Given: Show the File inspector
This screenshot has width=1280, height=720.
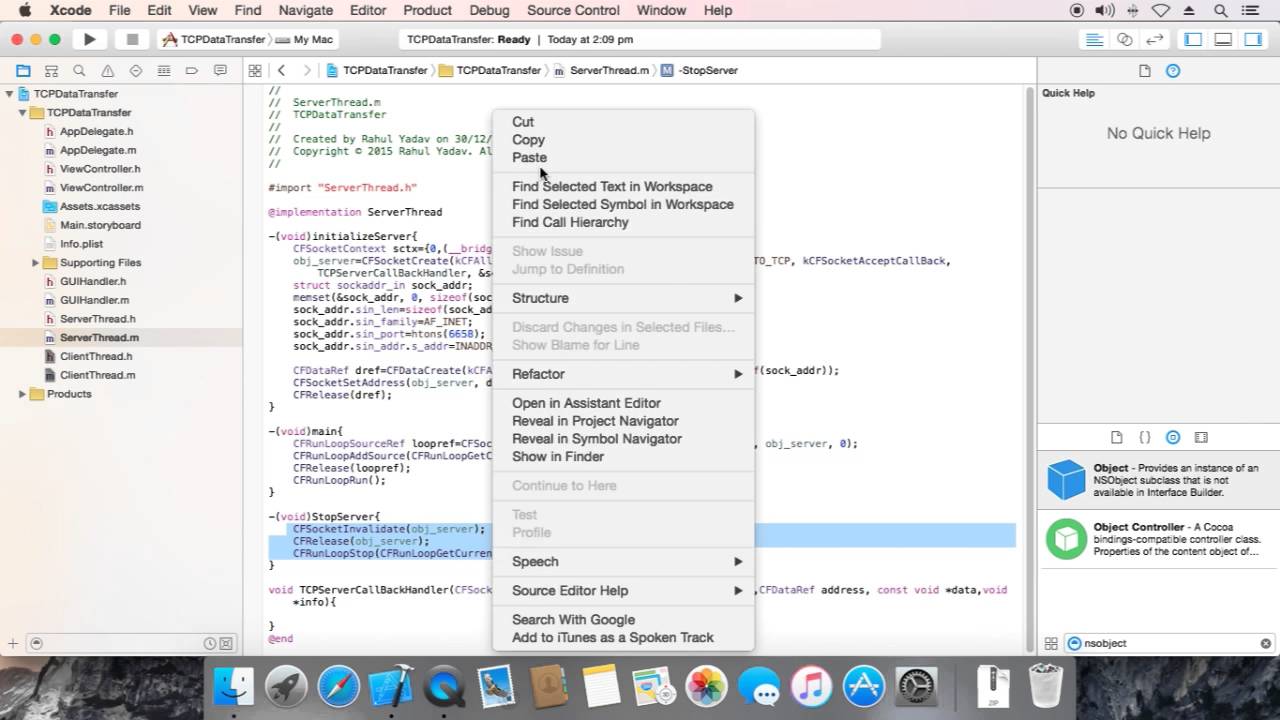Looking at the screenshot, I should (1145, 71).
